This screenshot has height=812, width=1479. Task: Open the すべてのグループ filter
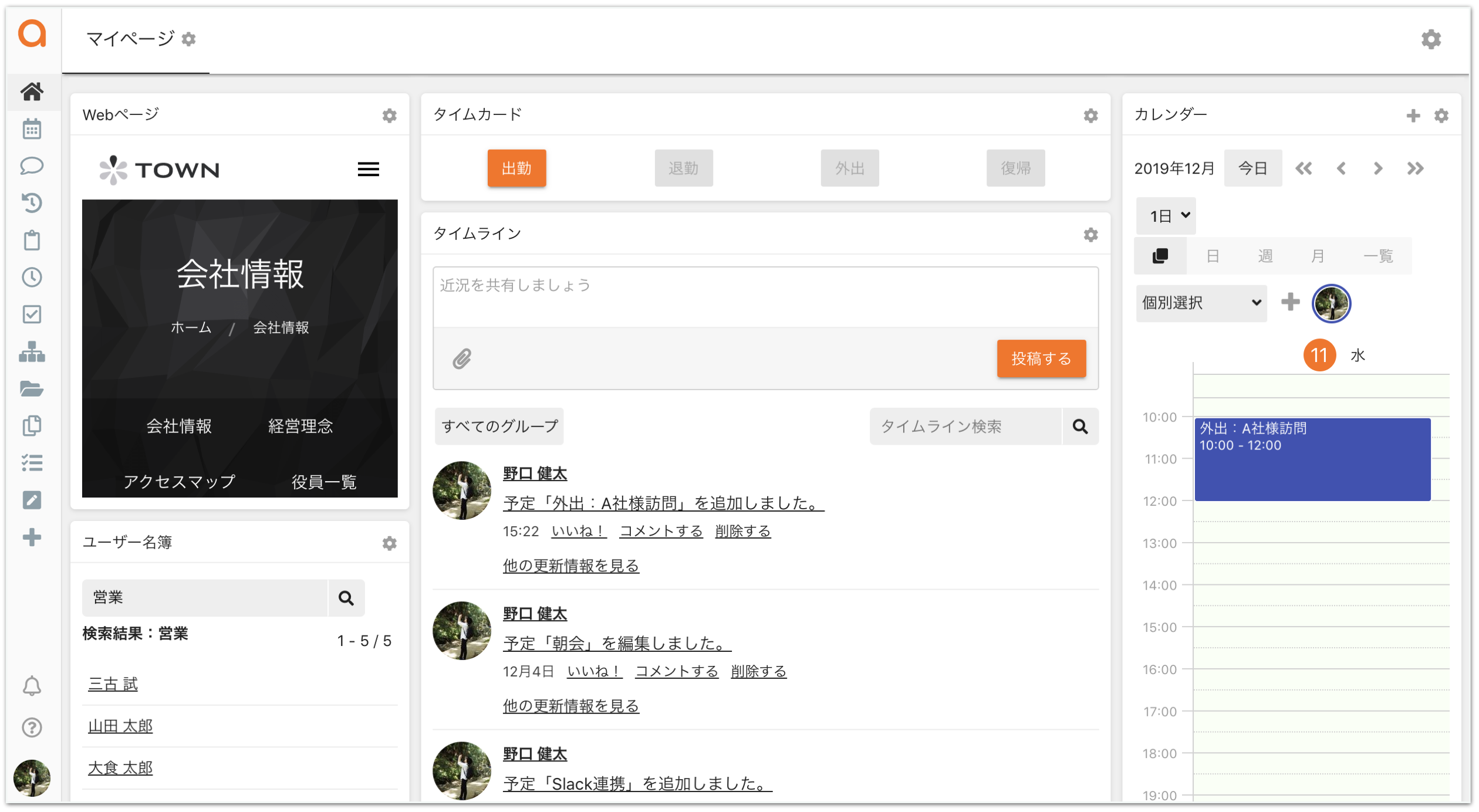(499, 427)
